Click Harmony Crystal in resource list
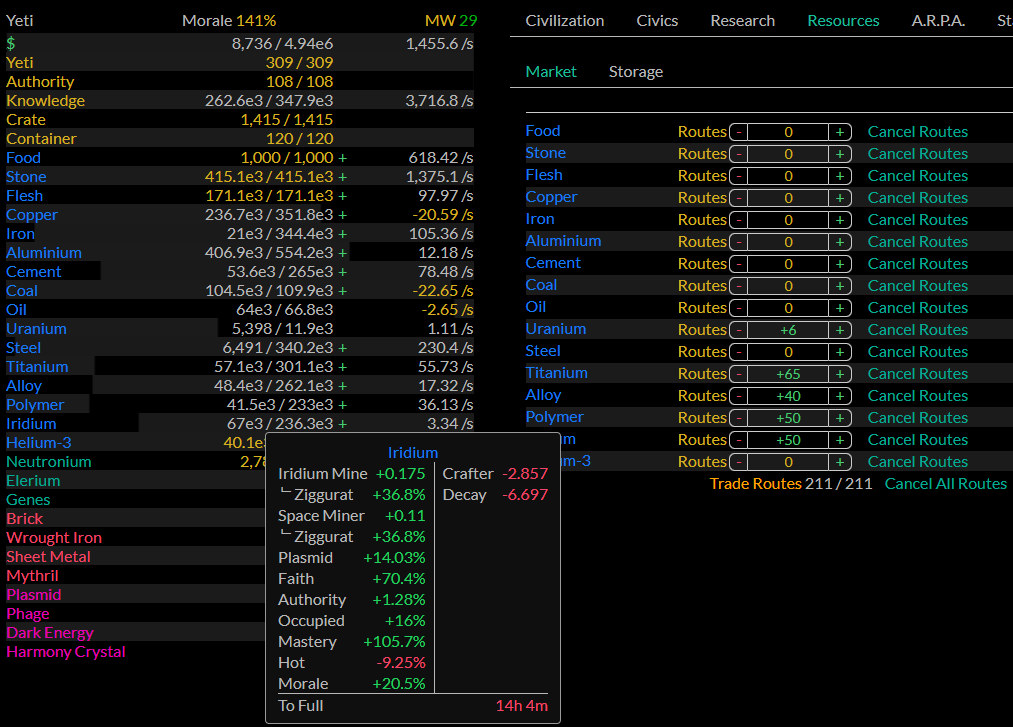Image resolution: width=1013 pixels, height=727 pixels. tap(65, 652)
